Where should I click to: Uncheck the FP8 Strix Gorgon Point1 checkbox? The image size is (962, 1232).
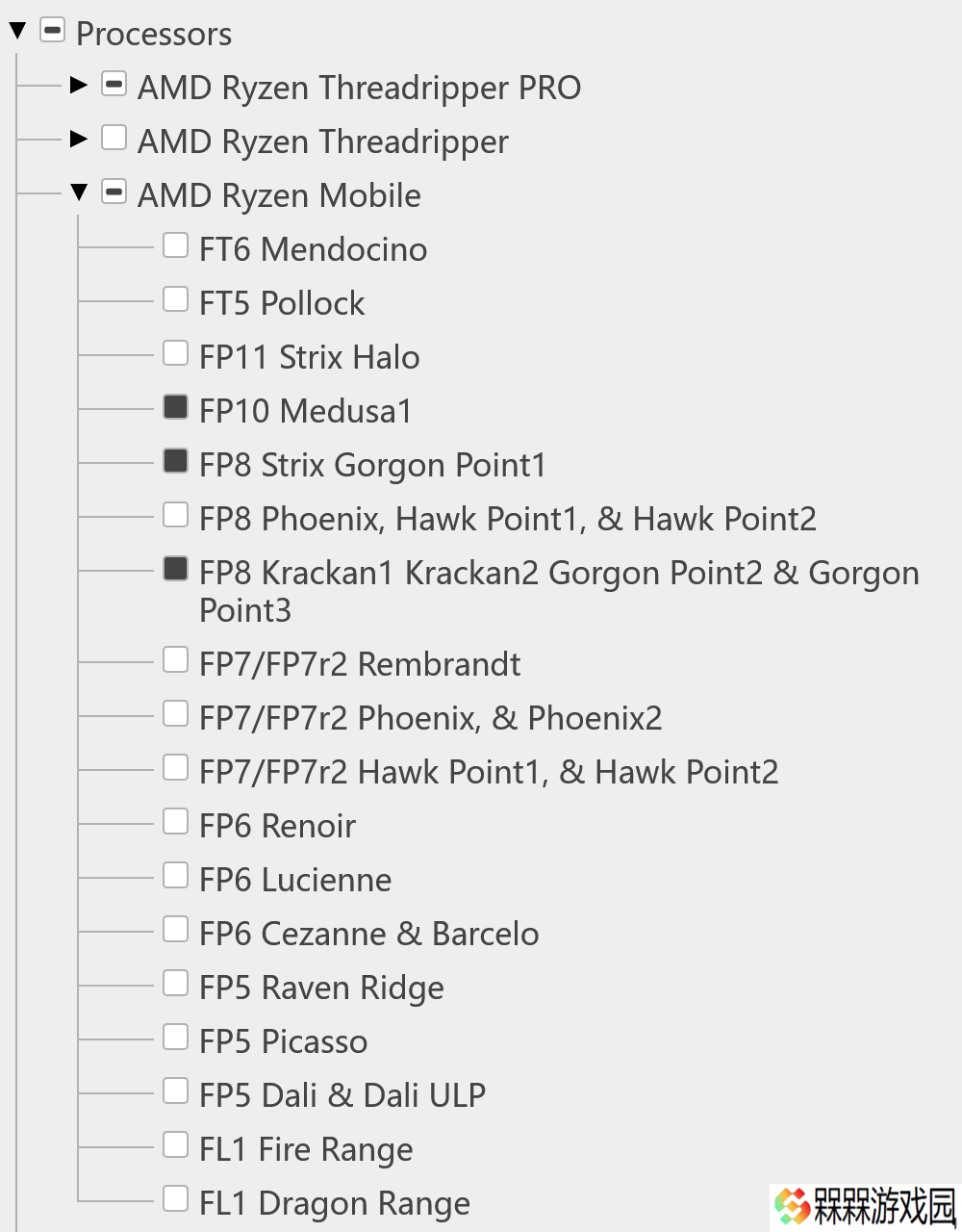(x=175, y=461)
